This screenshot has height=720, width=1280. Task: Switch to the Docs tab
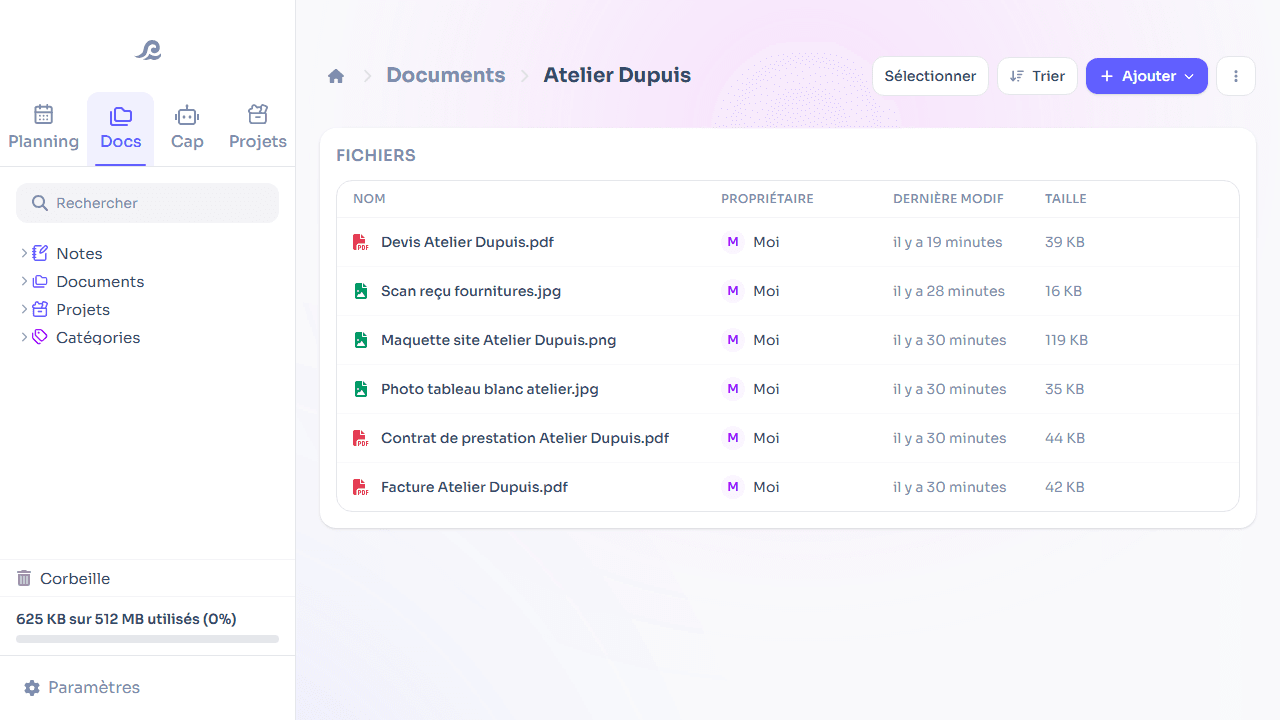[x=121, y=128]
